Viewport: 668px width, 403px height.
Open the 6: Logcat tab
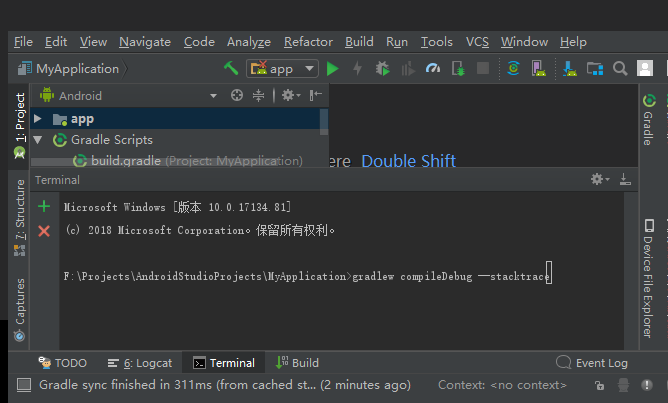point(140,363)
